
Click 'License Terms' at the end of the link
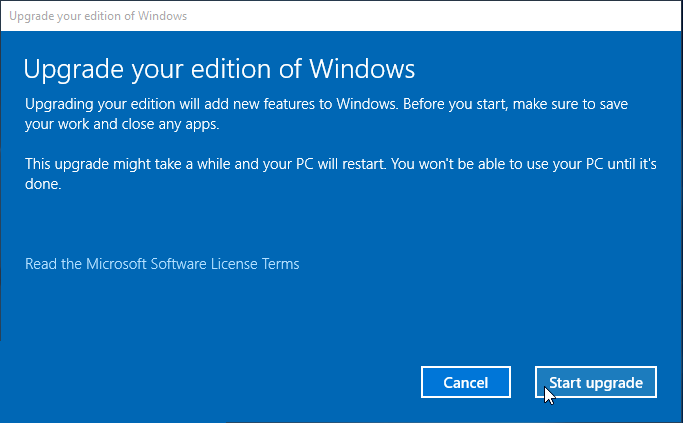pyautogui.click(x=255, y=264)
